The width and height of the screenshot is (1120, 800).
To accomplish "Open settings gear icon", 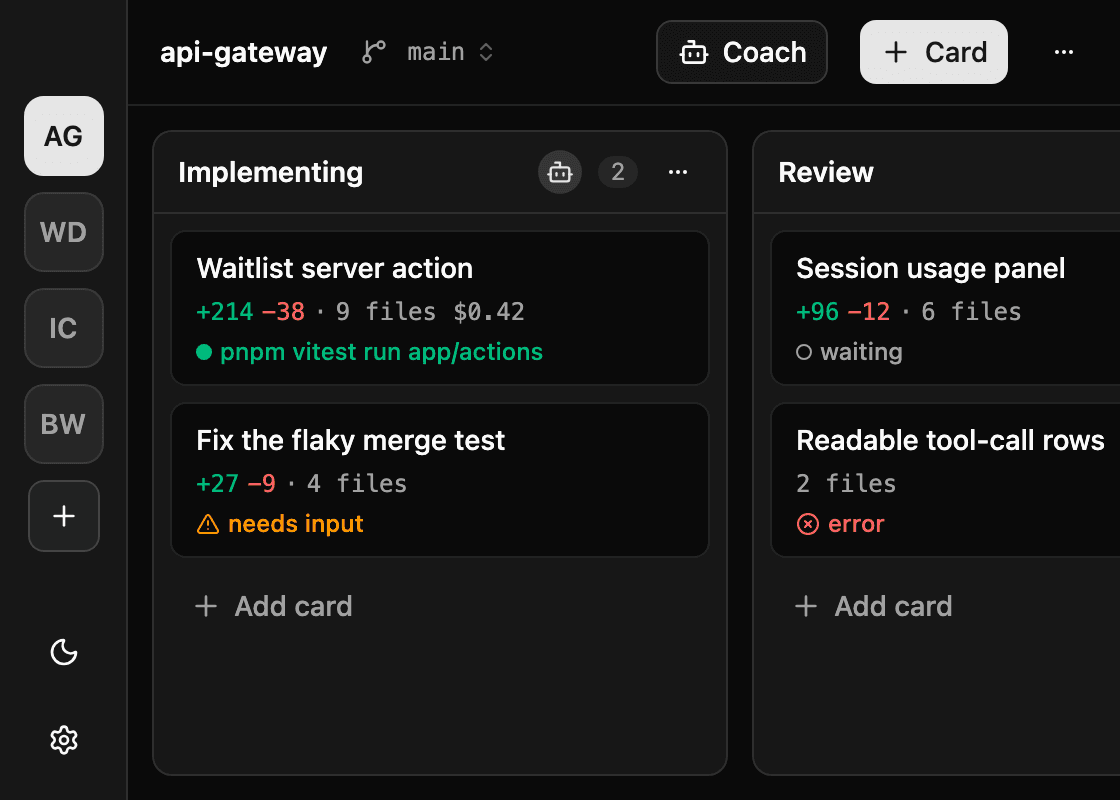I will [64, 740].
